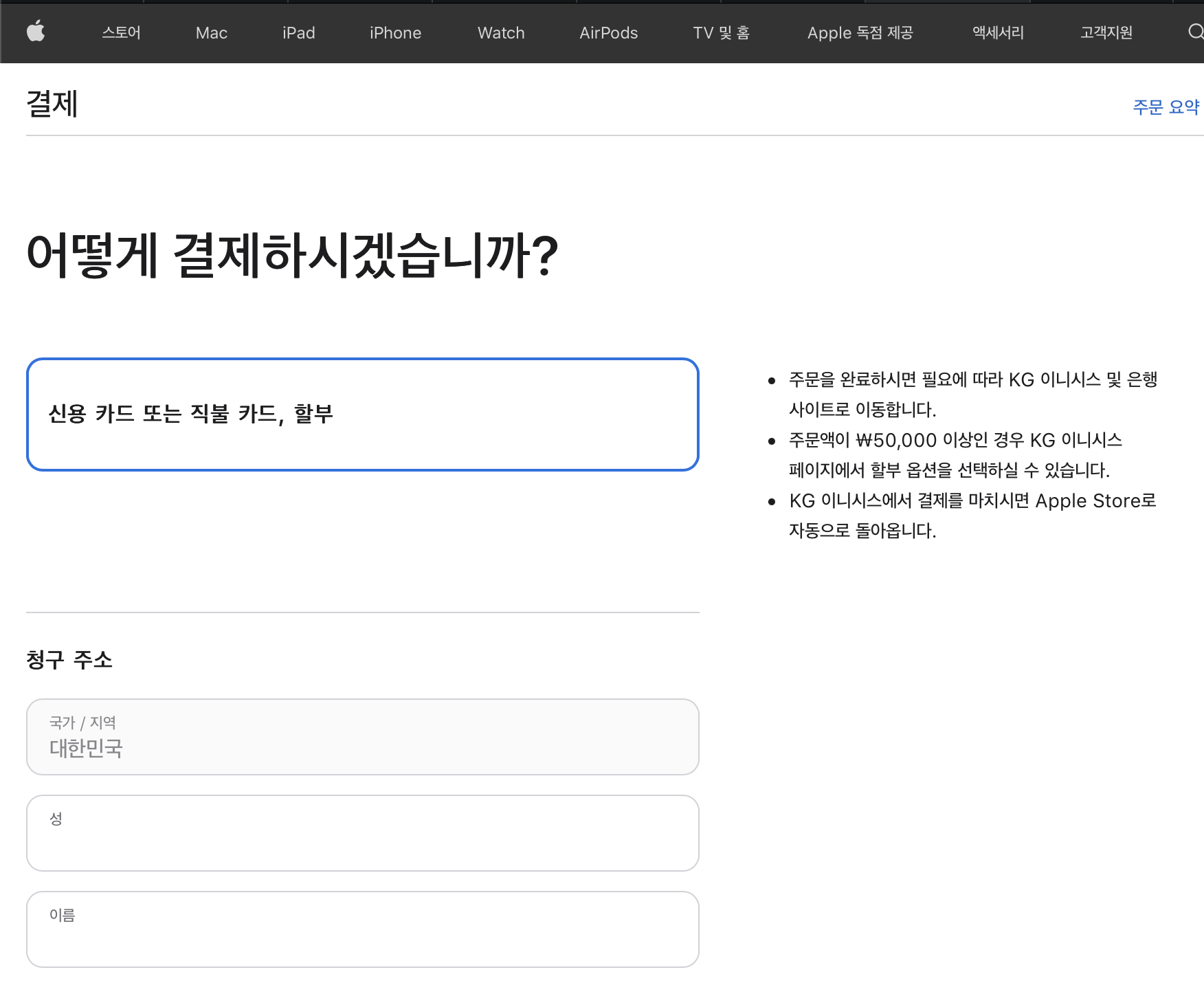Open the 주문 요약 link
This screenshot has height=983, width=1204.
(x=1166, y=107)
